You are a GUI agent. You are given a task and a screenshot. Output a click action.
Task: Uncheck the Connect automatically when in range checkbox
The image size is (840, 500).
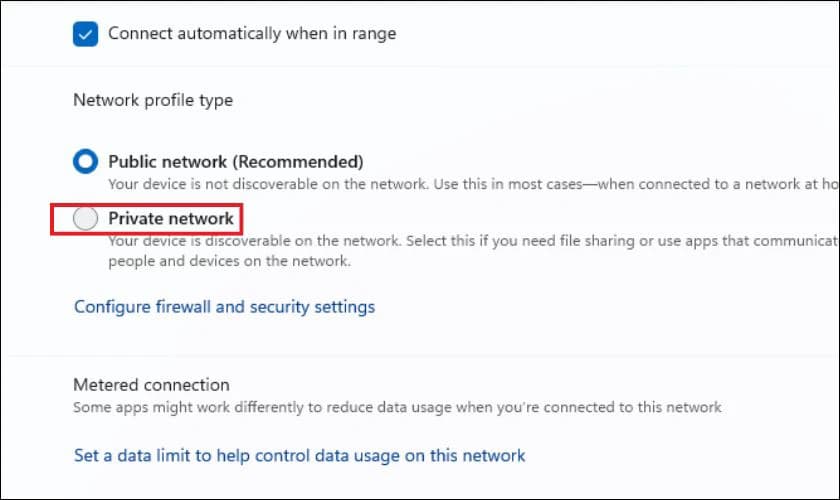pos(85,33)
